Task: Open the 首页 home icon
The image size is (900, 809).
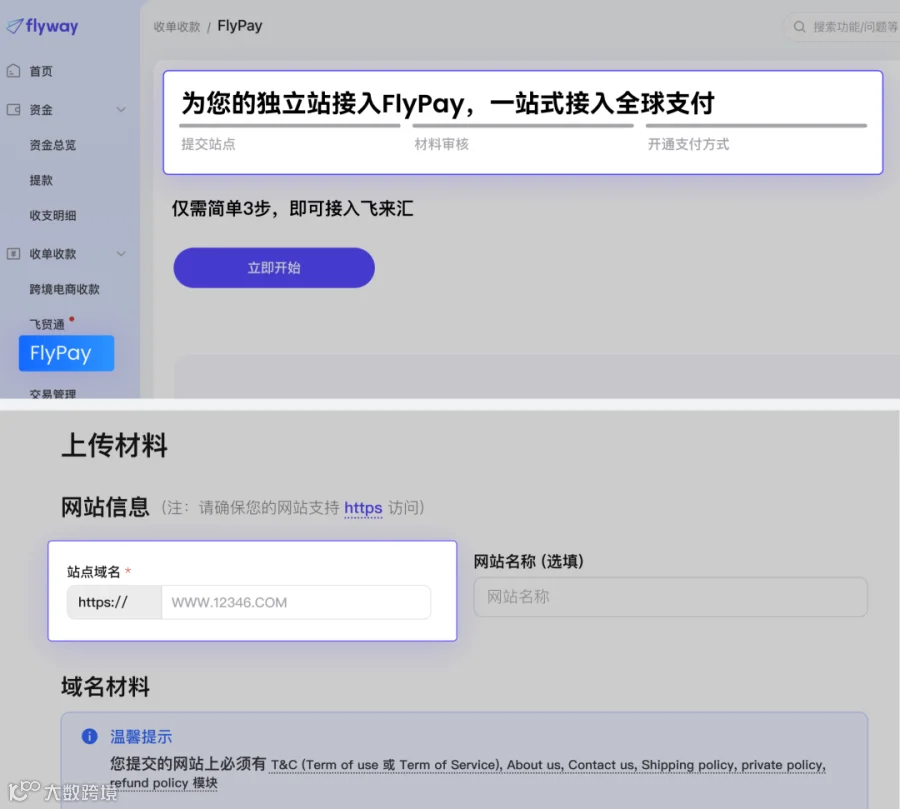Action: click(x=13, y=71)
